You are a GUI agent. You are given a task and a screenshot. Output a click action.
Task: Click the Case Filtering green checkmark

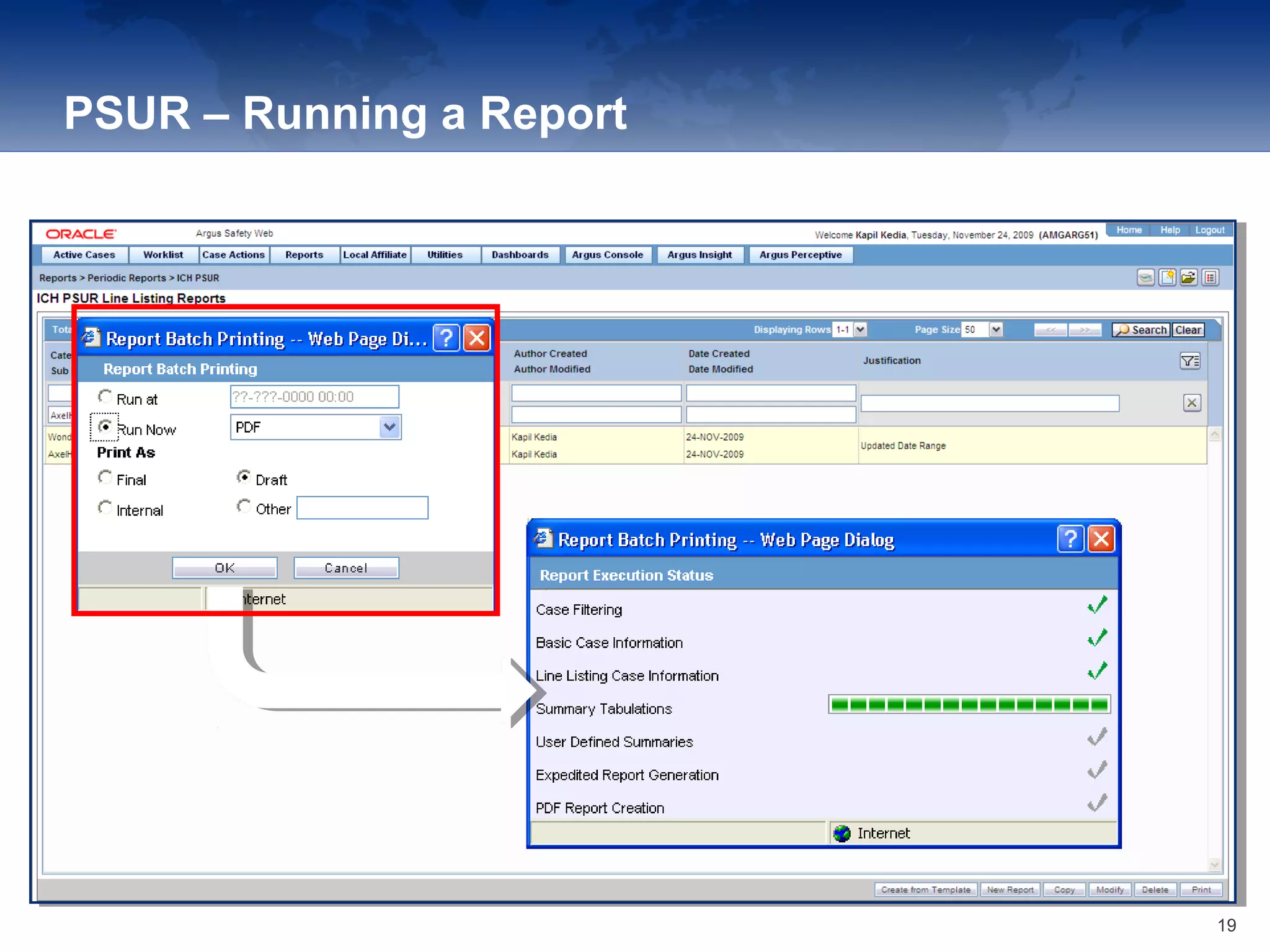[1098, 605]
